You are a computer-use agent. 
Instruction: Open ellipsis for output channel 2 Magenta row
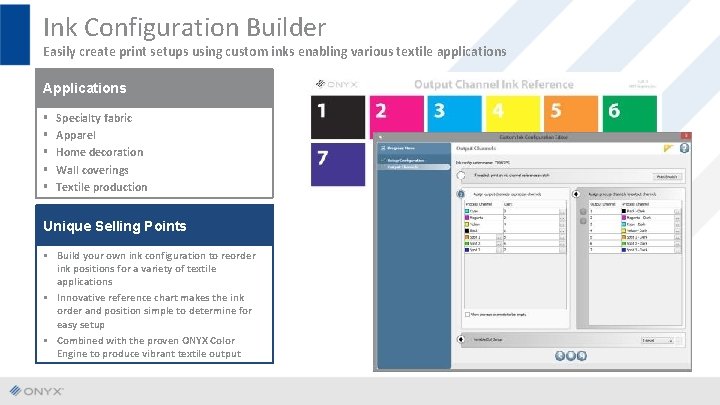(x=677, y=218)
